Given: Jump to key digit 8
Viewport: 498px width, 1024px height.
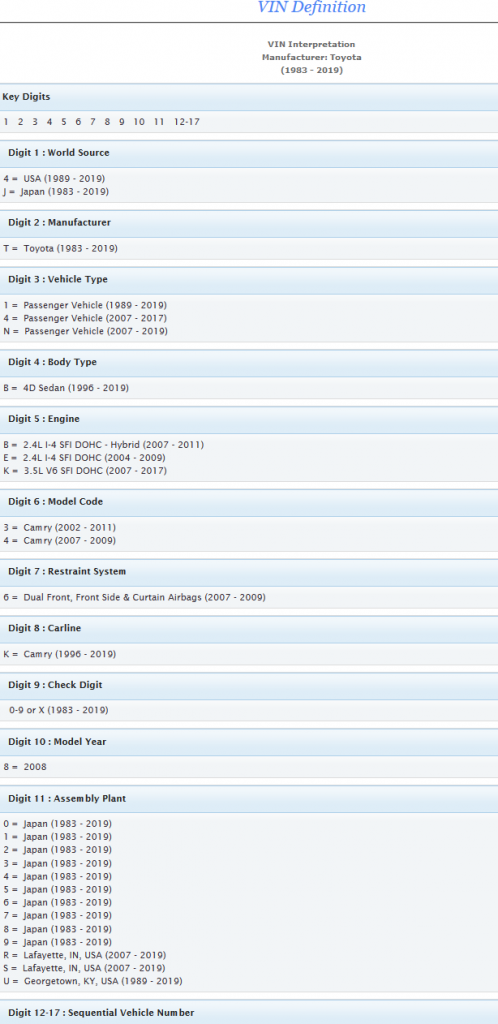Looking at the screenshot, I should [107, 122].
